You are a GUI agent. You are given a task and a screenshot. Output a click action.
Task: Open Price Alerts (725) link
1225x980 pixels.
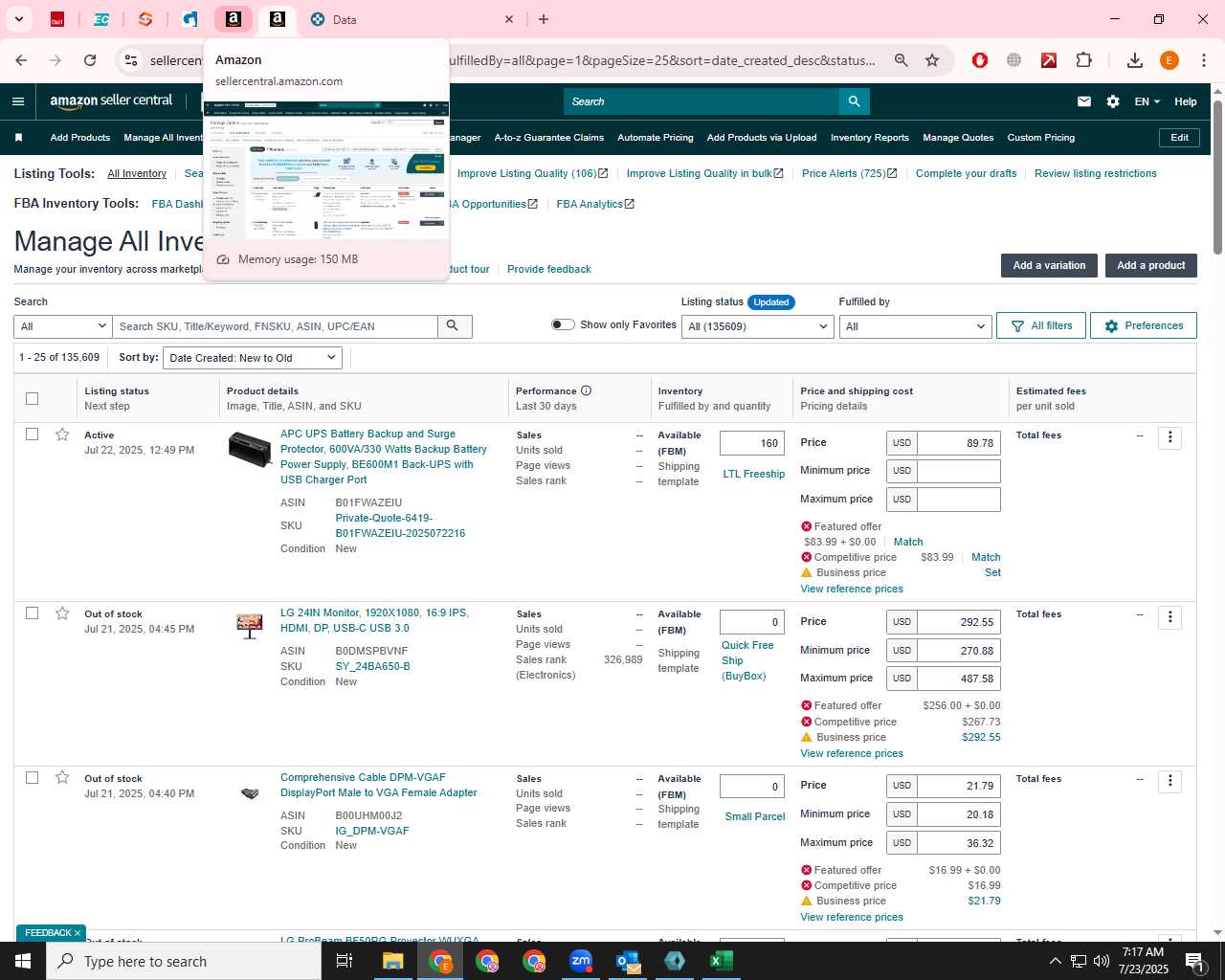point(850,173)
